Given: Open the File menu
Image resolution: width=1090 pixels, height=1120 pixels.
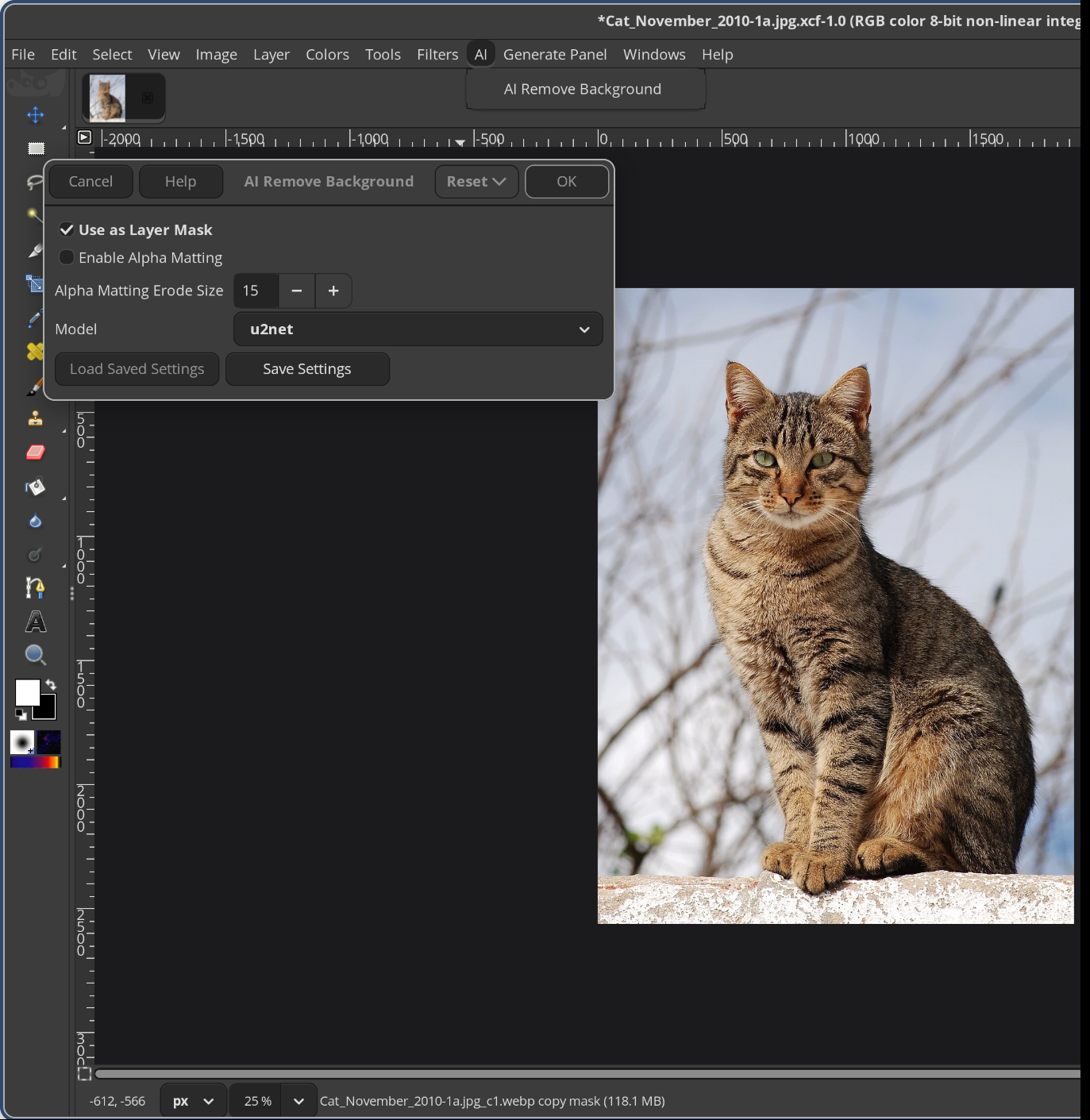Looking at the screenshot, I should tap(23, 54).
